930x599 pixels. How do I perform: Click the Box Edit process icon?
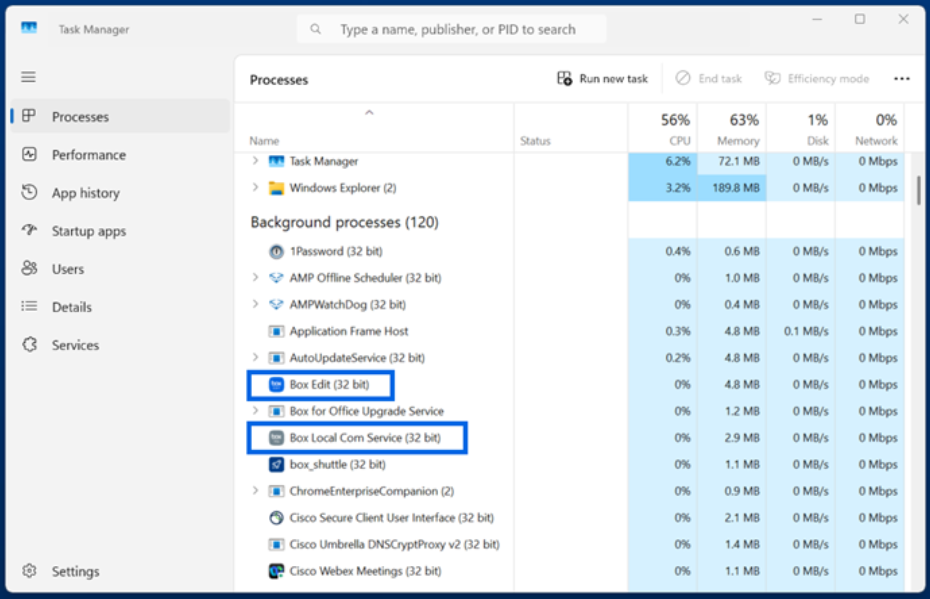[x=276, y=385]
